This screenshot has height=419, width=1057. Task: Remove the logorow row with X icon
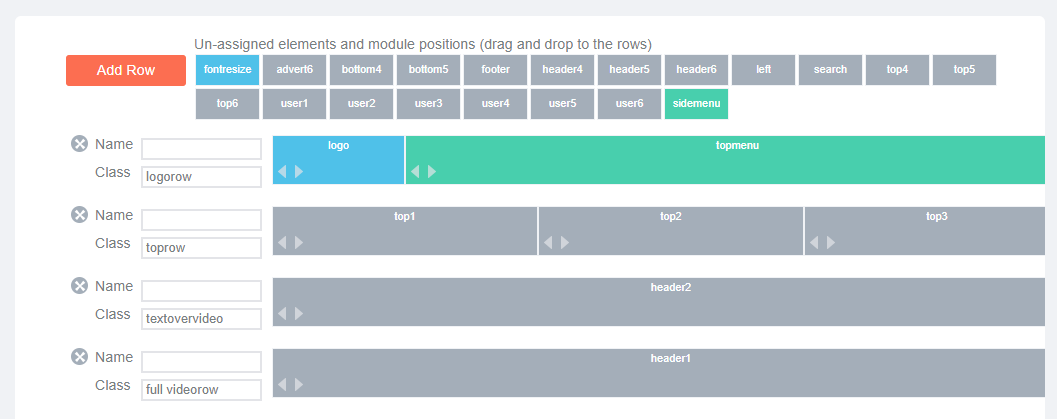tap(80, 143)
